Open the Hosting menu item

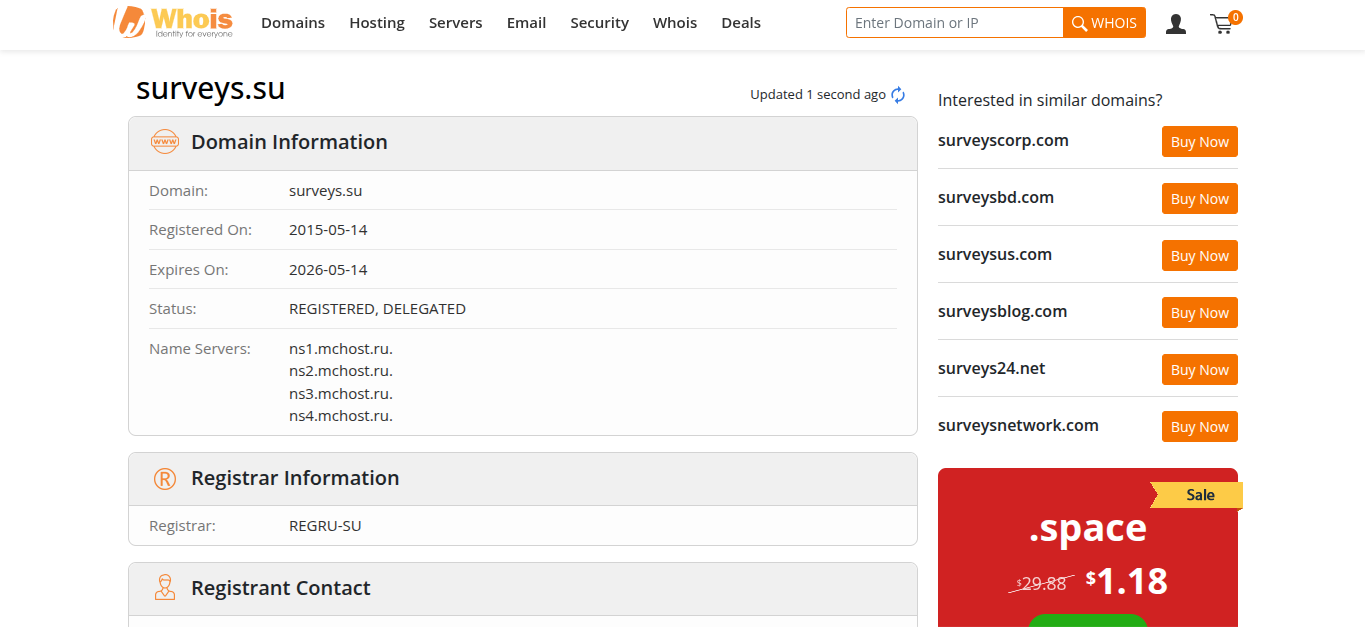click(x=376, y=22)
